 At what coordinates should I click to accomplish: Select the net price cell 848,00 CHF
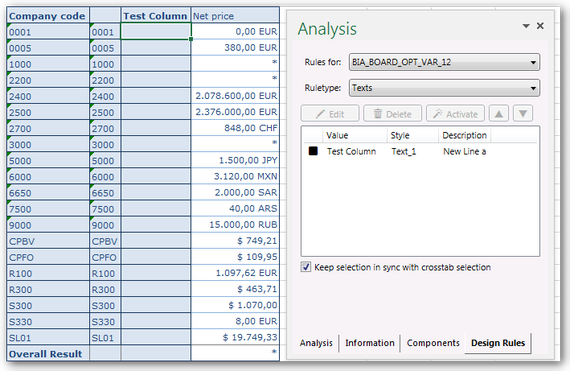(x=235, y=128)
